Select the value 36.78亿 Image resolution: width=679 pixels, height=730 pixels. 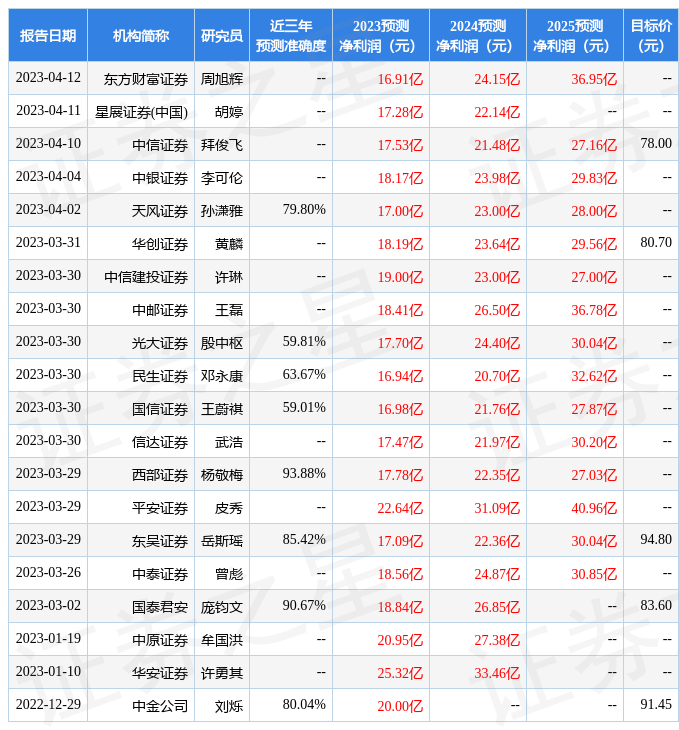(x=594, y=310)
